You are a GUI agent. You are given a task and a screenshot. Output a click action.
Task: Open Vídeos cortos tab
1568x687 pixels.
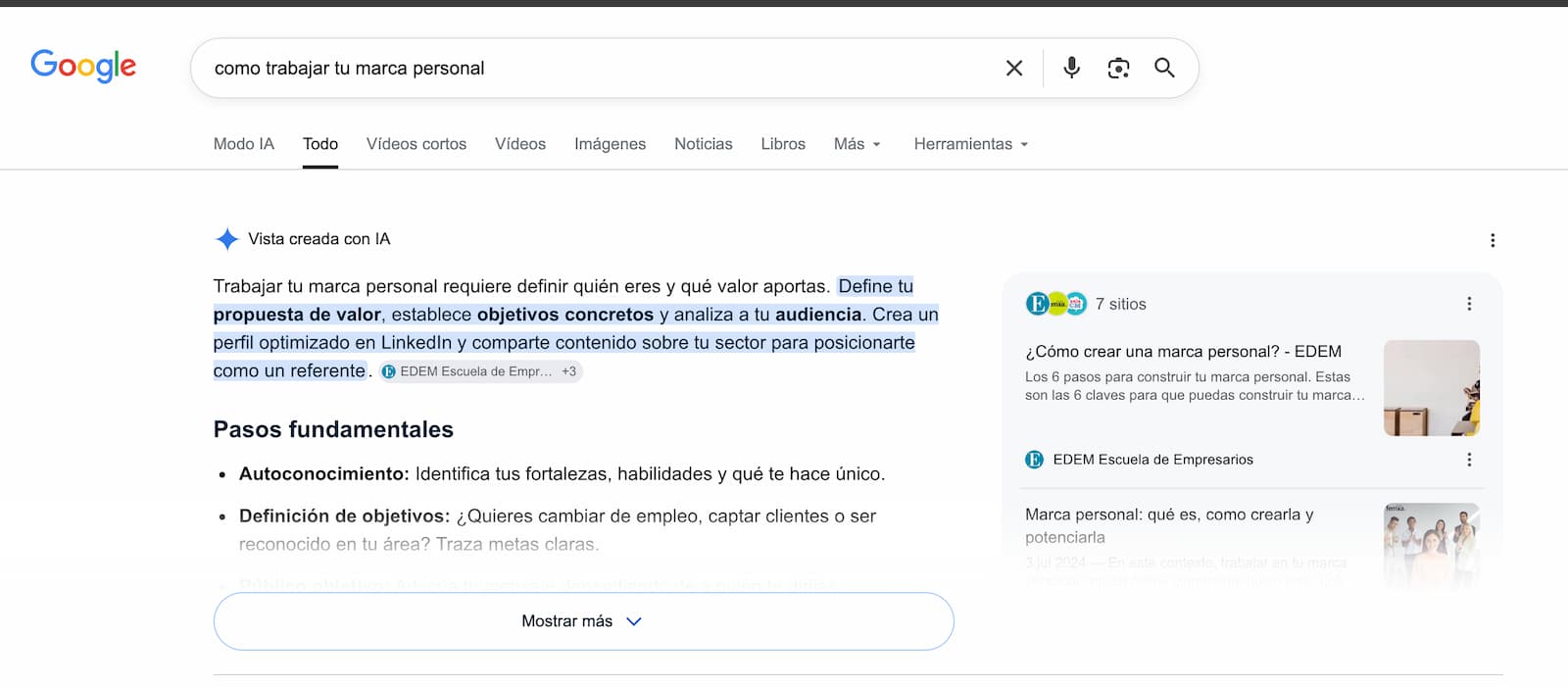click(416, 144)
